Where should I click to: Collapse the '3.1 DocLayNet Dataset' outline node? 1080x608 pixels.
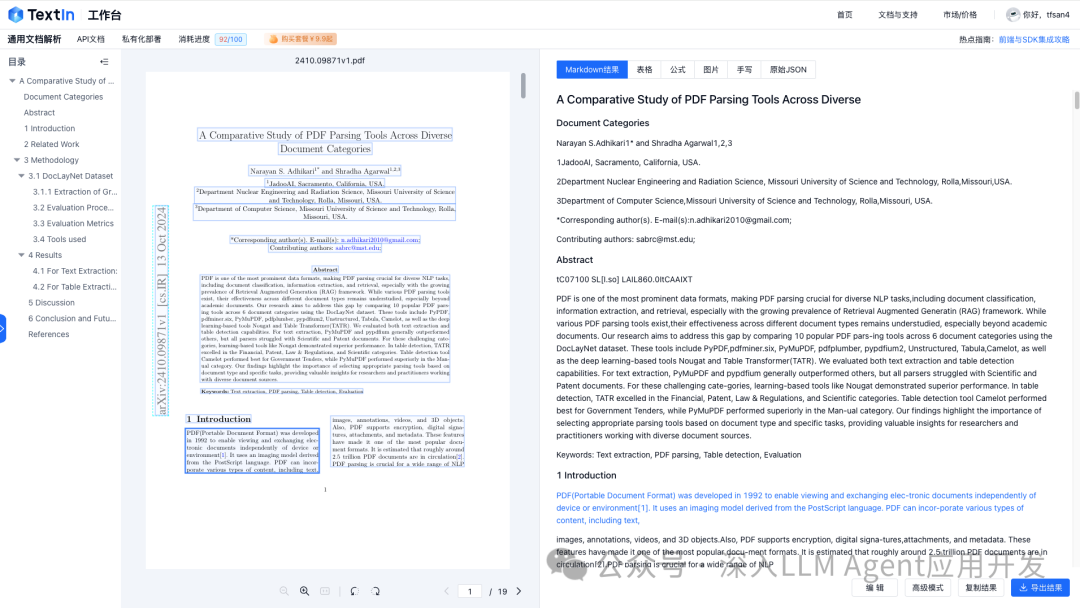coord(21,176)
